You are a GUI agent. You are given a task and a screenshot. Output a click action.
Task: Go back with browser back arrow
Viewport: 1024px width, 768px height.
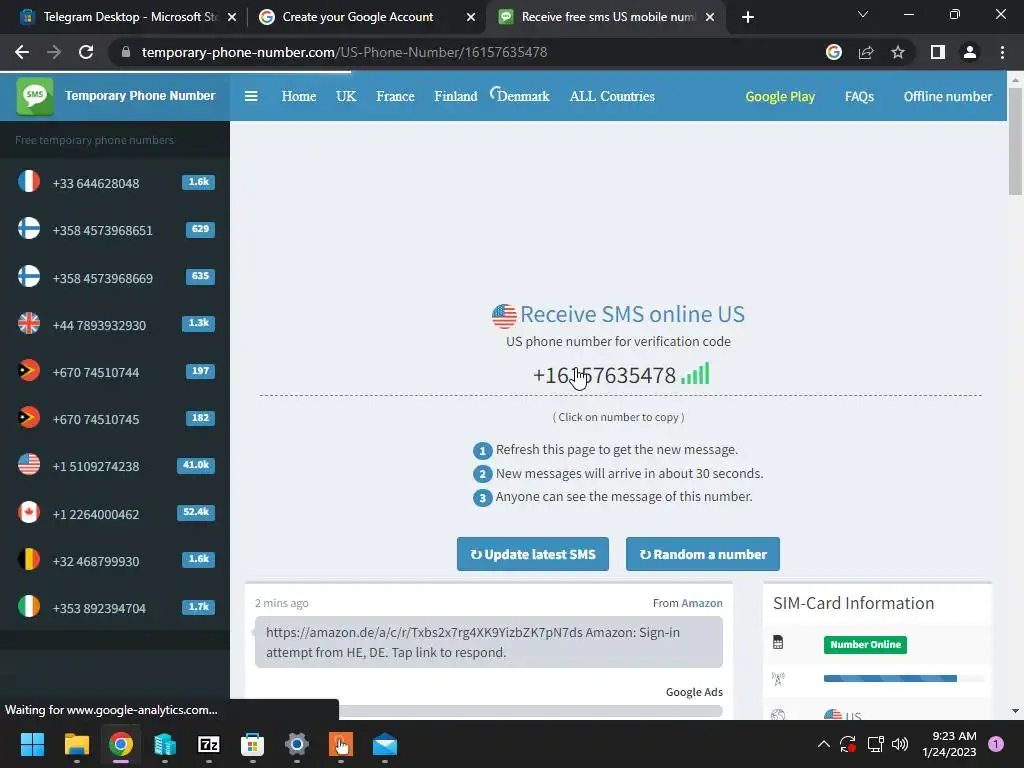pyautogui.click(x=22, y=52)
